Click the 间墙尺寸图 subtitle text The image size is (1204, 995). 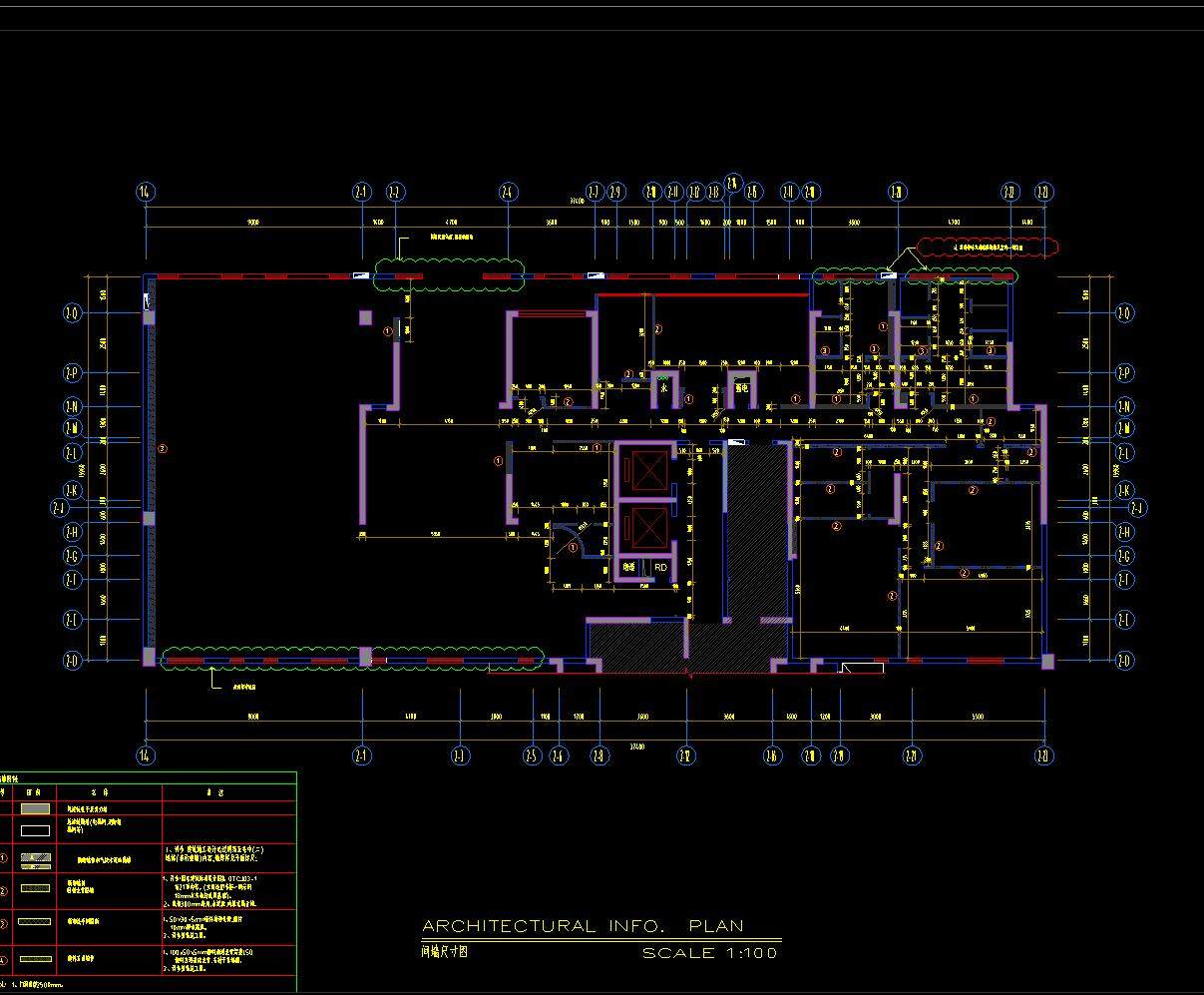445,952
